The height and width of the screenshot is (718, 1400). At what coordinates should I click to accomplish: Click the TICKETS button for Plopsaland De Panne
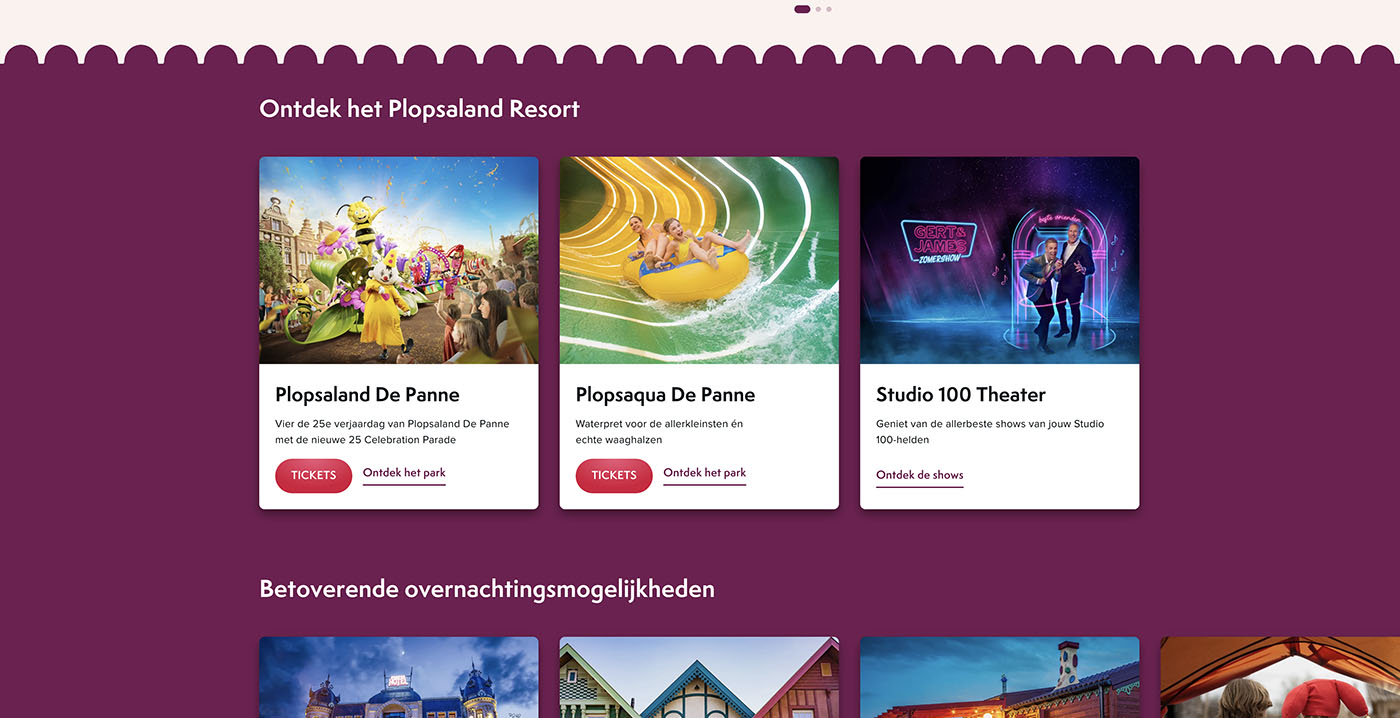tap(313, 475)
